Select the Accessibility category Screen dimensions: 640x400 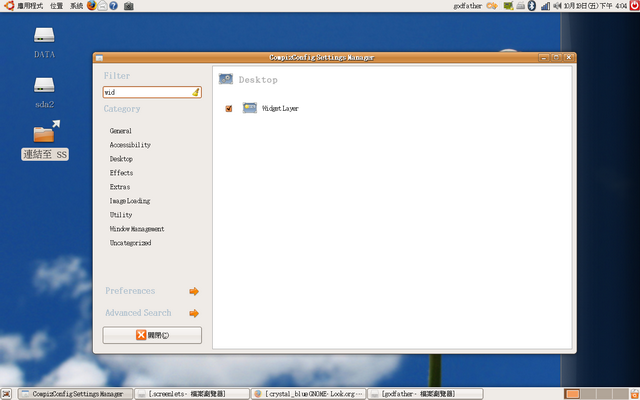[x=130, y=145]
